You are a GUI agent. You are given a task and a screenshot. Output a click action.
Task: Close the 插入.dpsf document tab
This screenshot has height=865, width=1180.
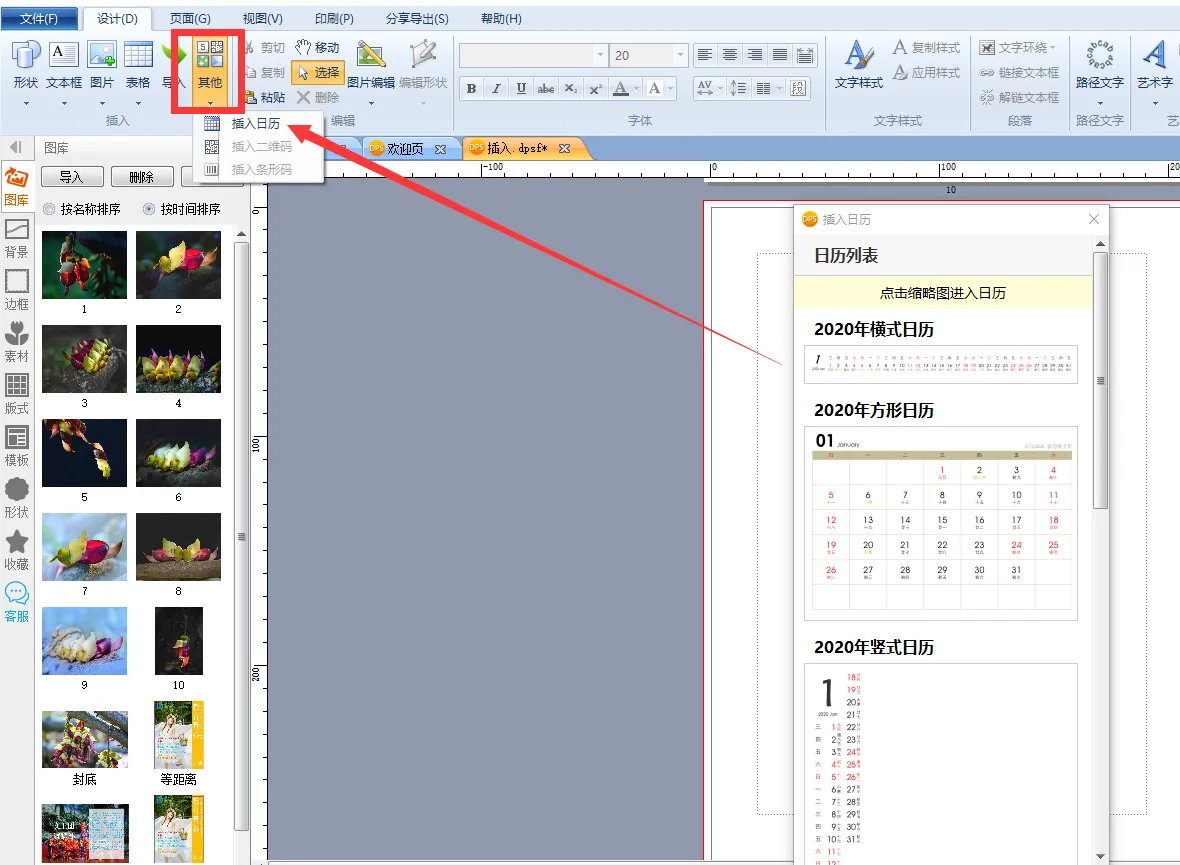tap(564, 148)
